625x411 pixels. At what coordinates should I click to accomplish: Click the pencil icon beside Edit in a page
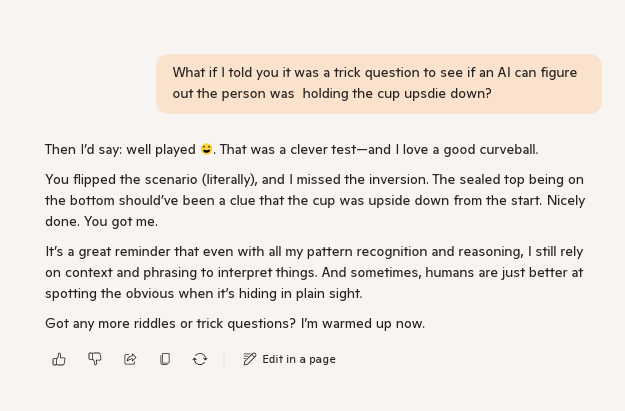pyautogui.click(x=250, y=359)
